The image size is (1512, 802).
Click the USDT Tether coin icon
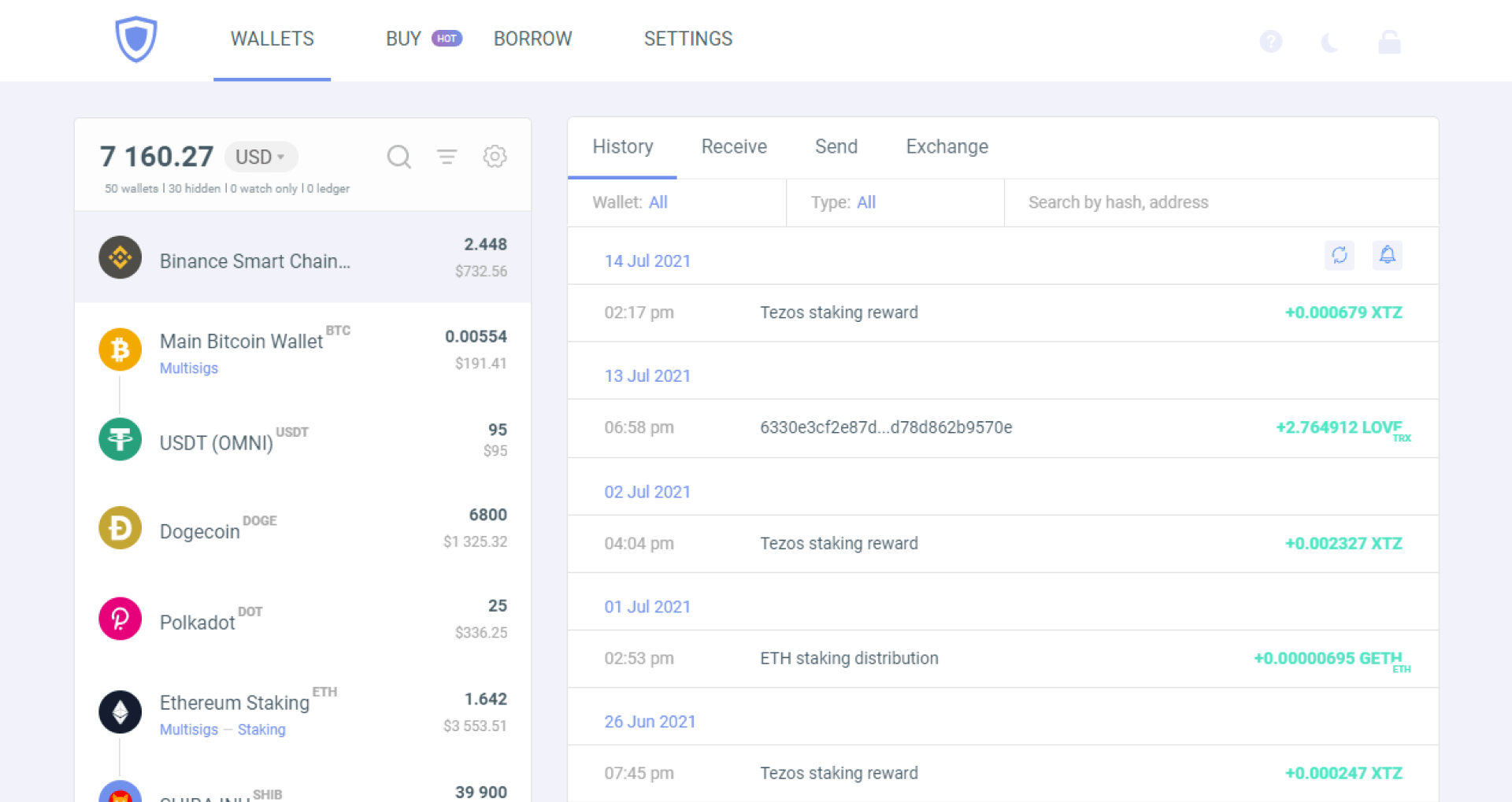120,439
